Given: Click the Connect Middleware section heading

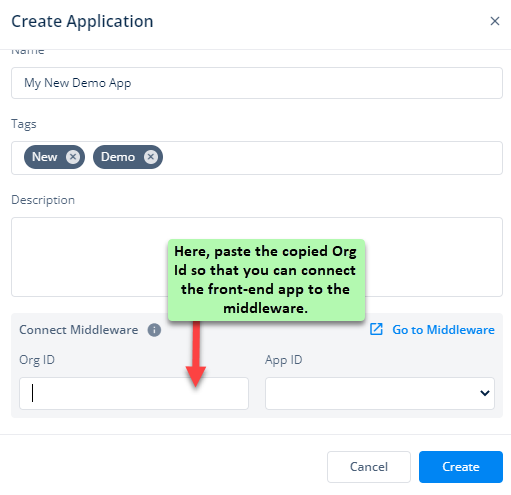Looking at the screenshot, I should [x=79, y=330].
